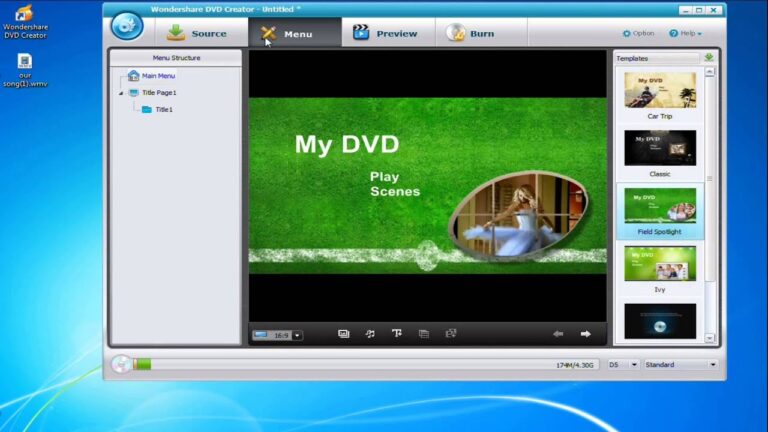Viewport: 768px width, 432px height.
Task: Click the Templates panel header label
Action: click(632, 58)
